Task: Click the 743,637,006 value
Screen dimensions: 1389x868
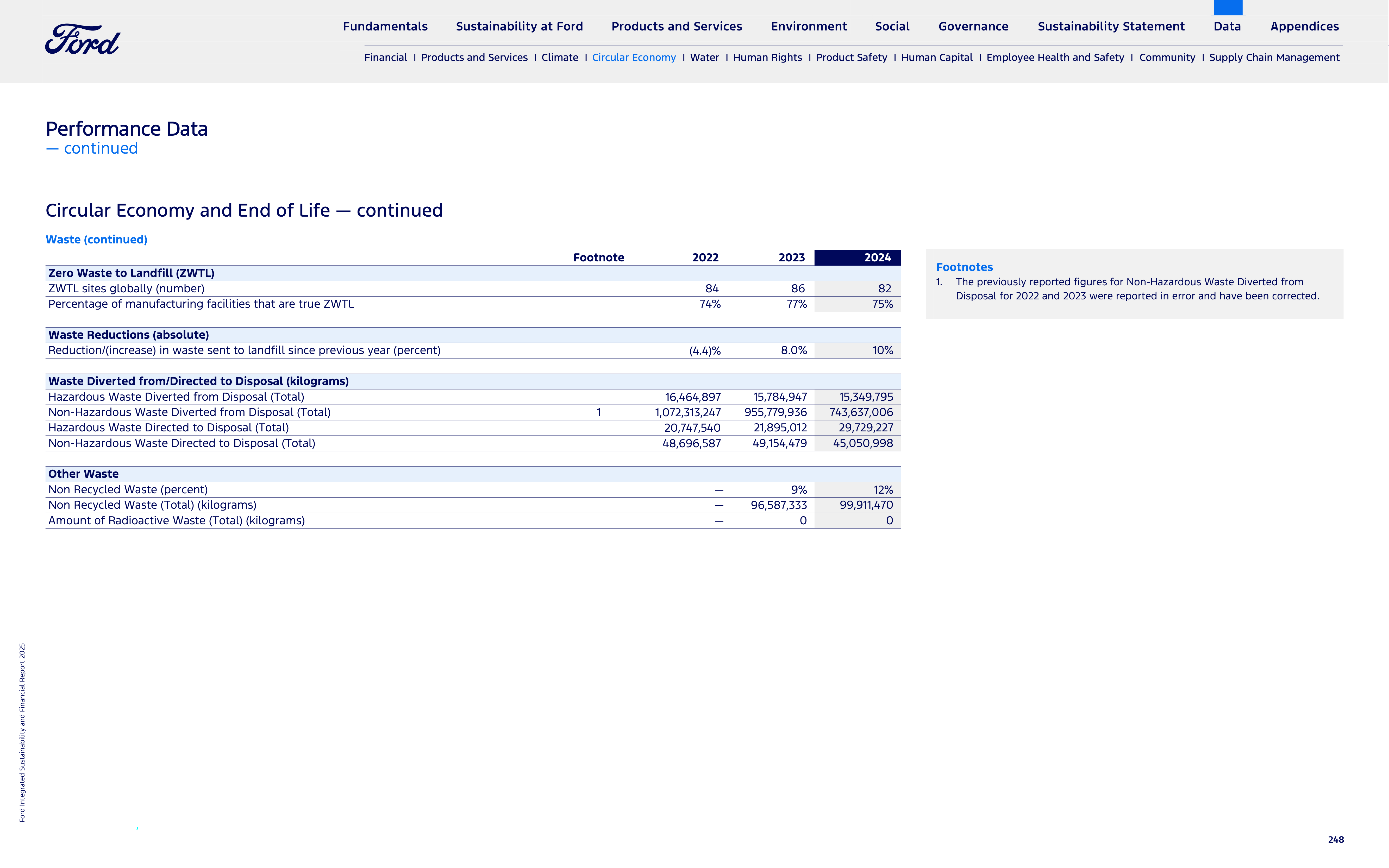Action: click(861, 412)
